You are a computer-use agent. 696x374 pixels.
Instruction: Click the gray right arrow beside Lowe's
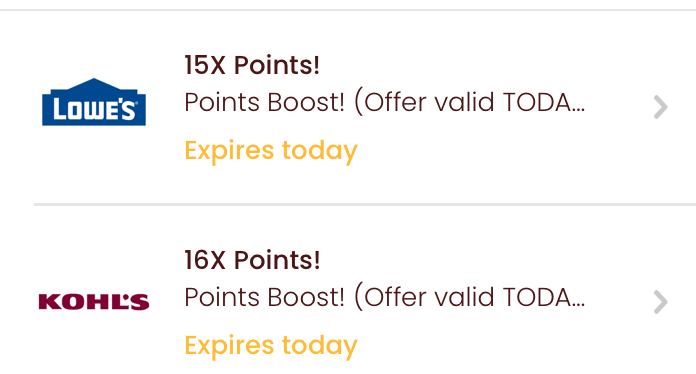click(660, 107)
